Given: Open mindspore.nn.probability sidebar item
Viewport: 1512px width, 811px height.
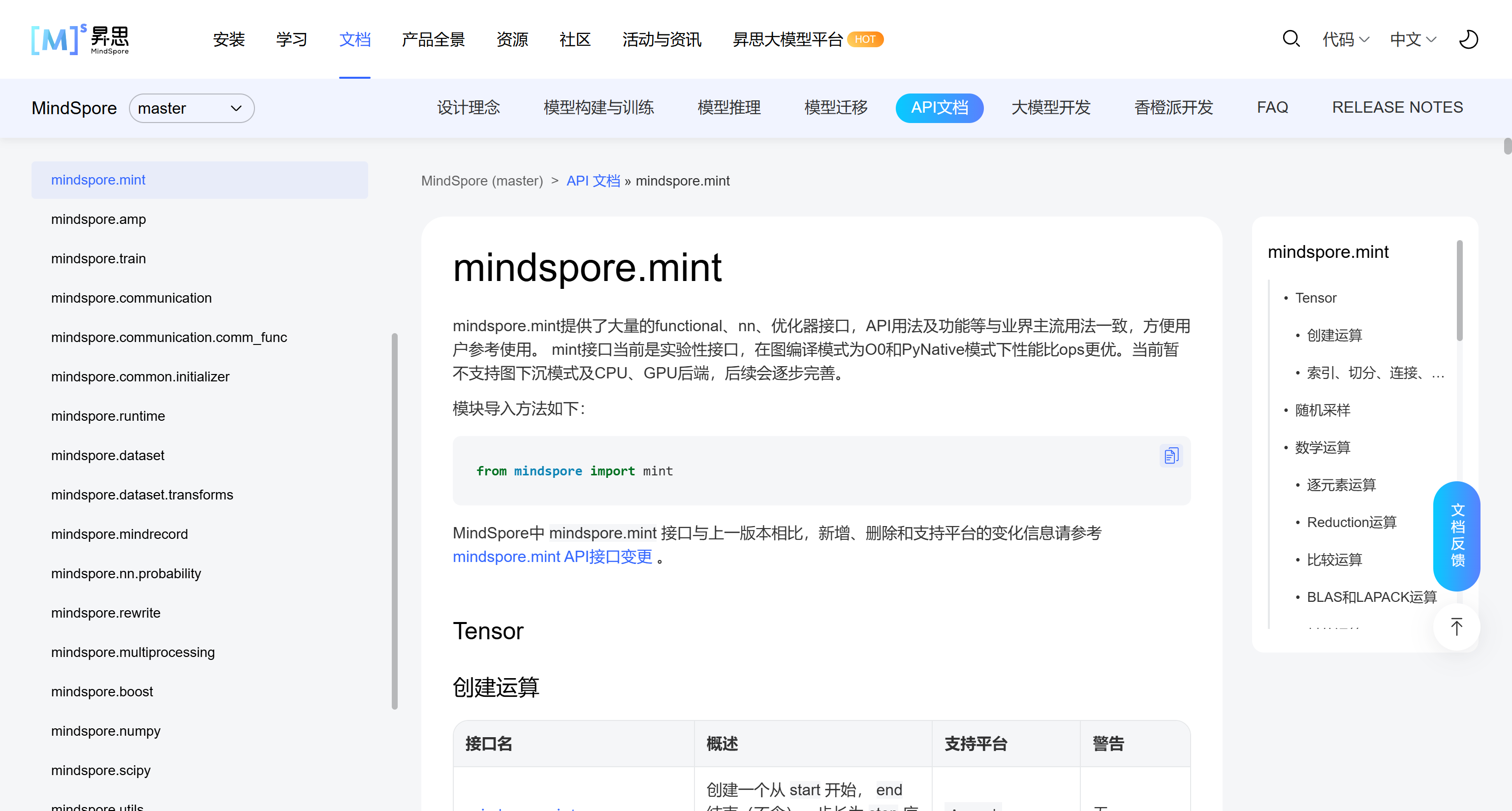Looking at the screenshot, I should (x=126, y=573).
